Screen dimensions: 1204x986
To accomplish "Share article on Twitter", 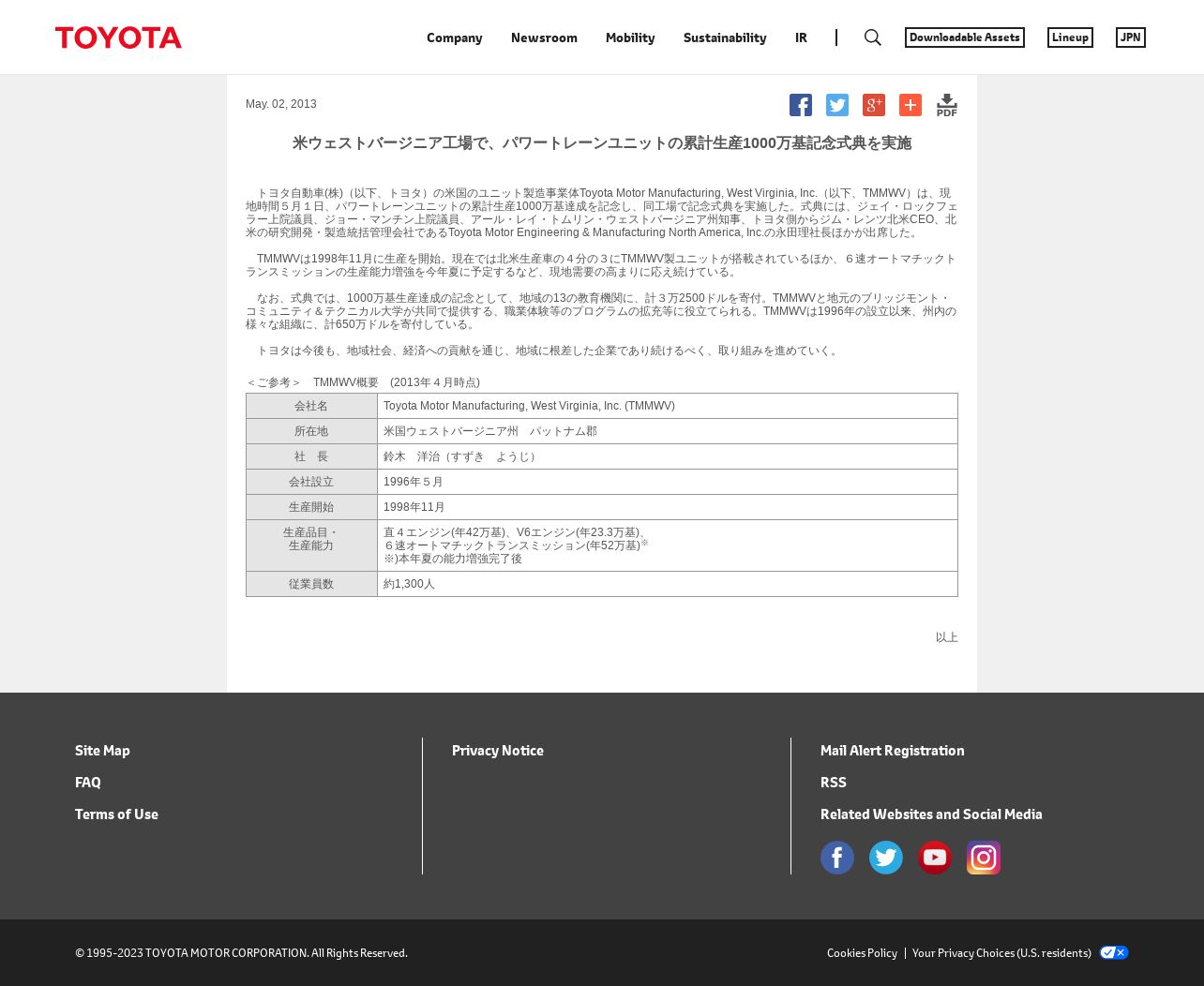I will click(x=837, y=105).
